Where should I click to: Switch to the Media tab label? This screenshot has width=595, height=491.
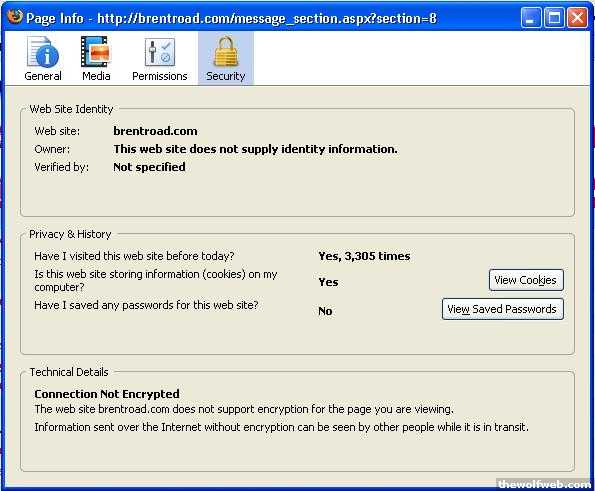96,76
